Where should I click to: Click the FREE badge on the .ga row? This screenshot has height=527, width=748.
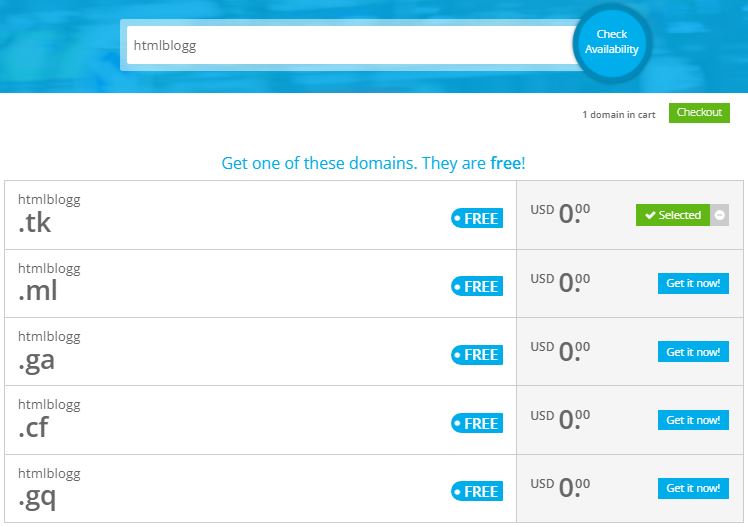[x=476, y=354]
